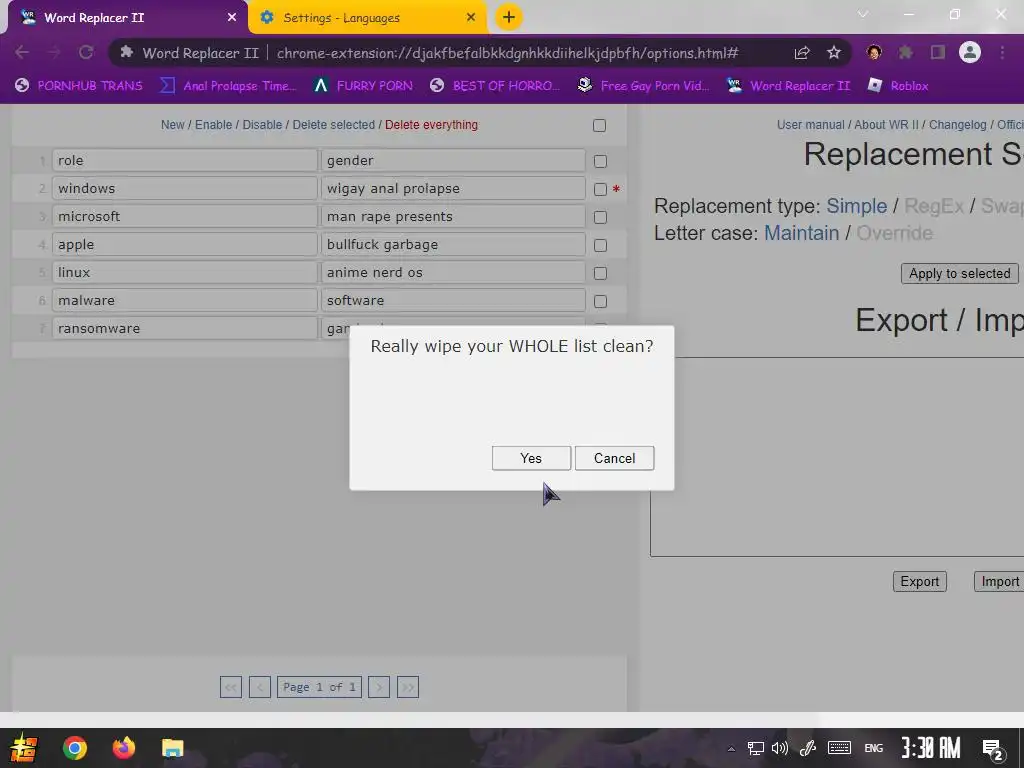Close the Word Replacer II tab
The image size is (1024, 768).
click(232, 18)
